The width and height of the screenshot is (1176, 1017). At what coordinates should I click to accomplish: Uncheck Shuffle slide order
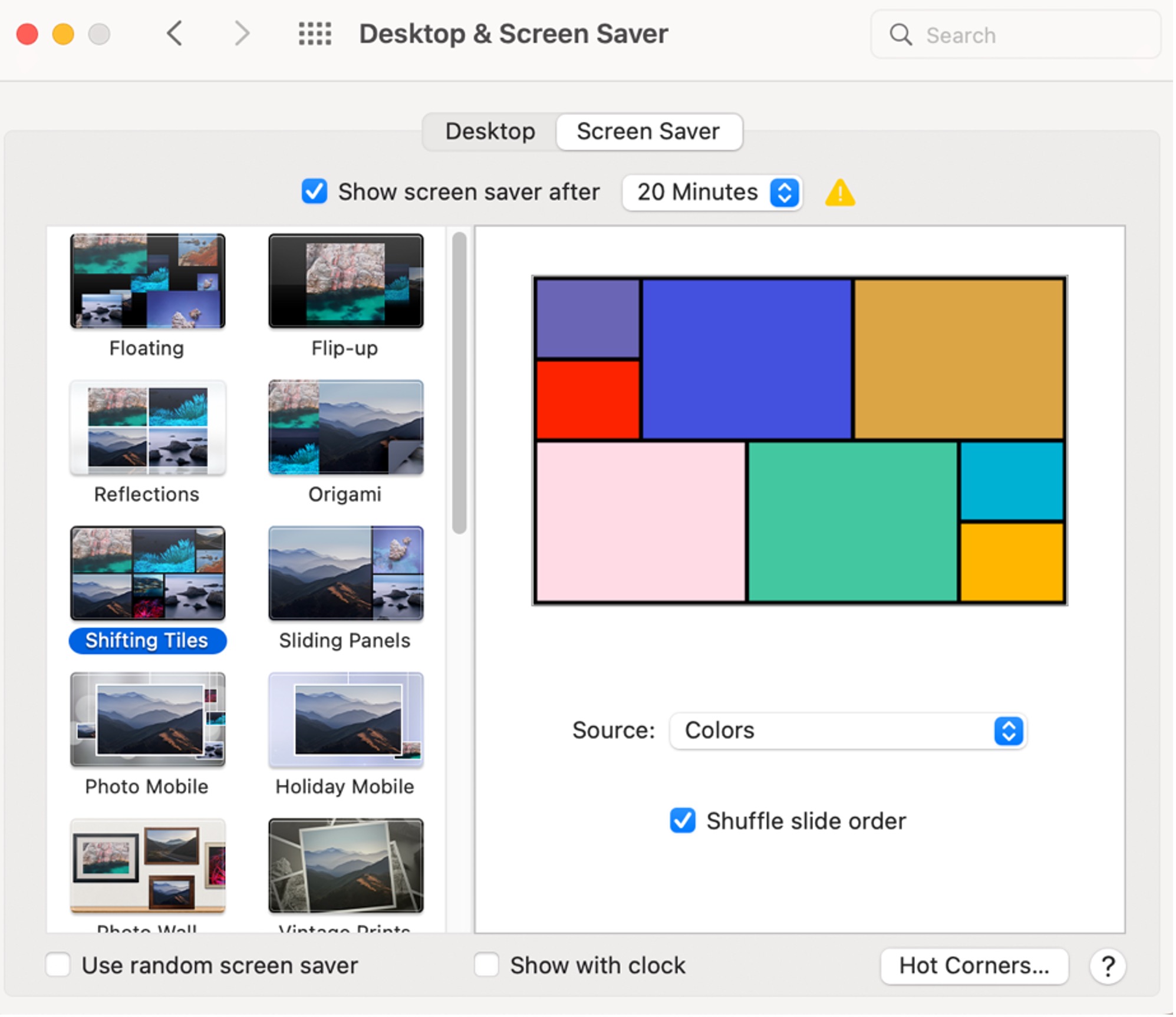click(x=683, y=821)
